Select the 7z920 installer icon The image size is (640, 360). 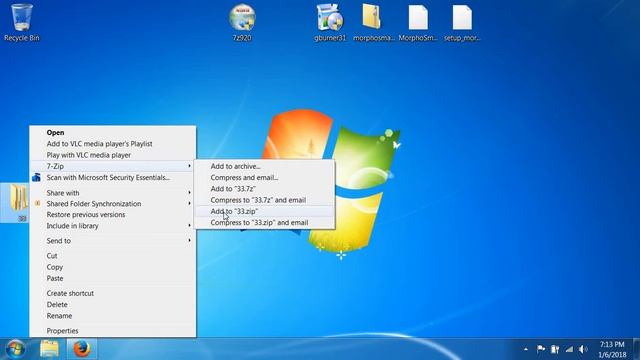(x=242, y=22)
